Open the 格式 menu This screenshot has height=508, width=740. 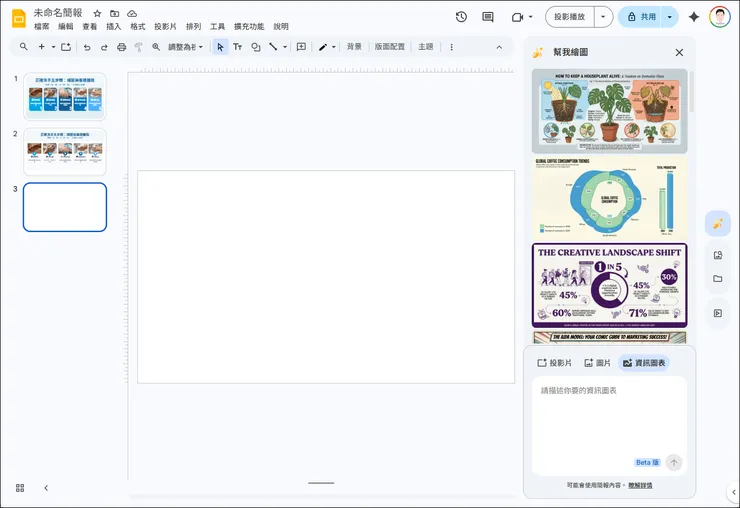pos(138,26)
